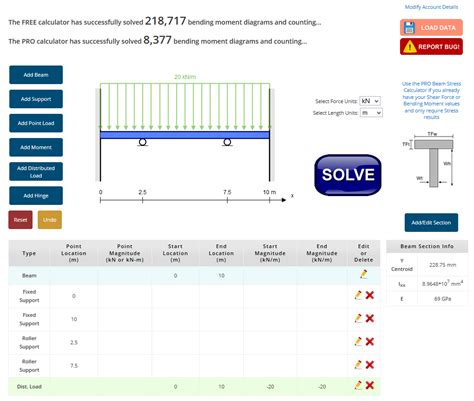Viewport: 474px width, 401px height.
Task: Delete the Dist. Load row
Action: click(371, 386)
